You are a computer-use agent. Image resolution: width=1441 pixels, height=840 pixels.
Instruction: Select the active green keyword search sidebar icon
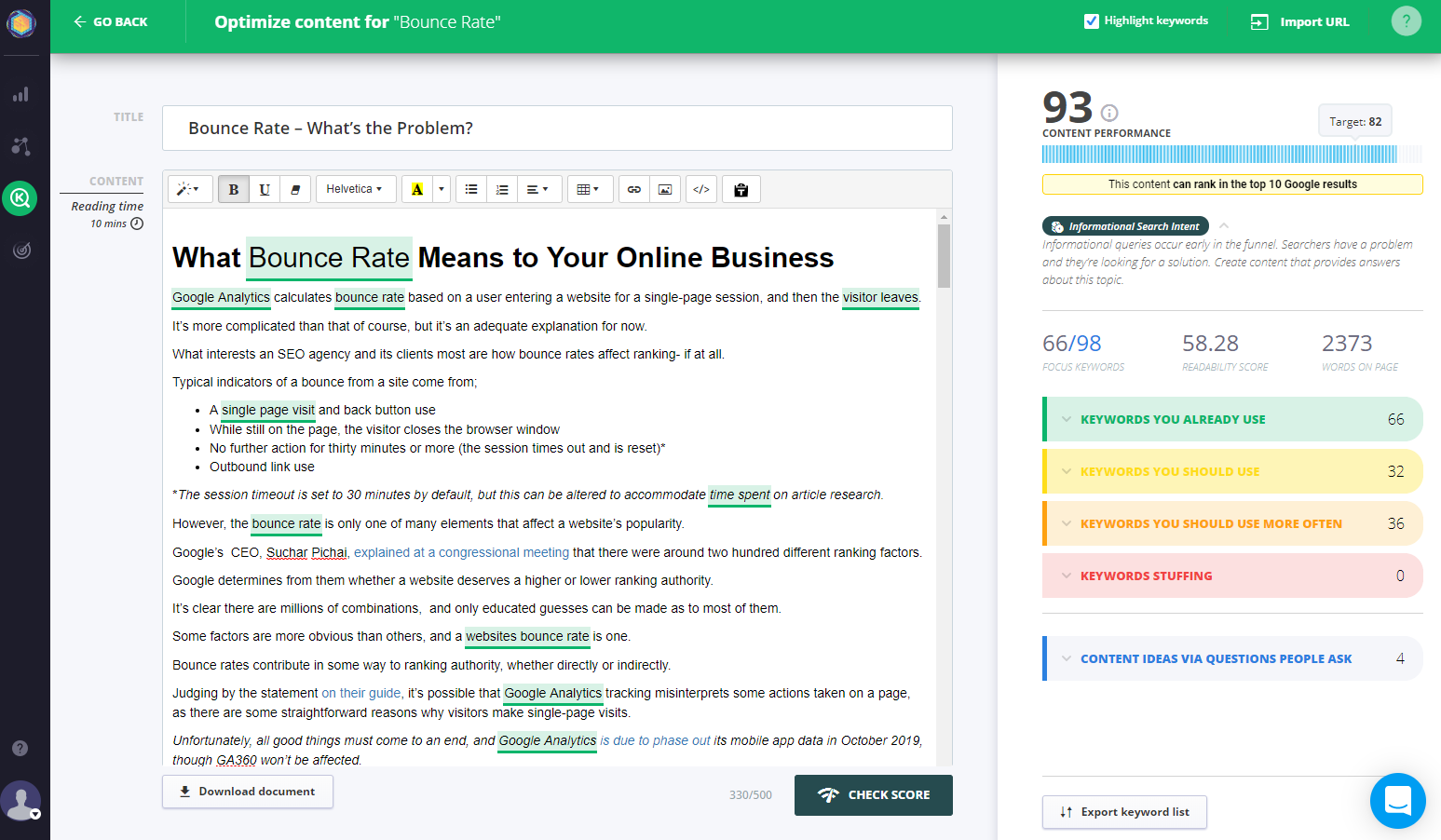20,197
